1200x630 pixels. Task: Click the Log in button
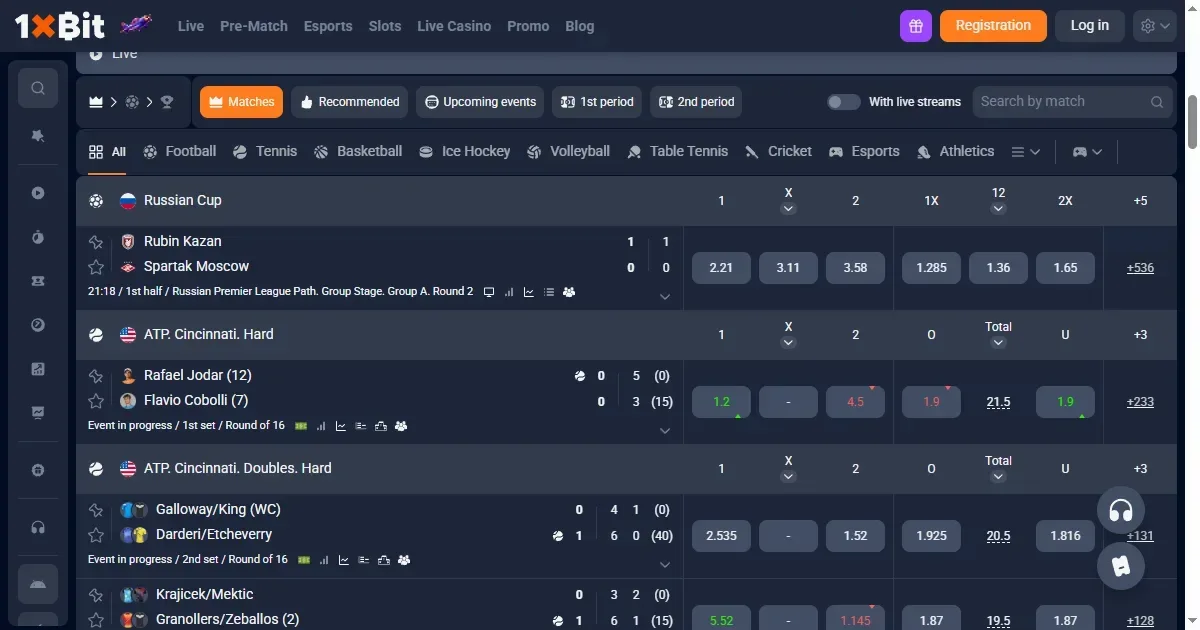tap(1090, 26)
